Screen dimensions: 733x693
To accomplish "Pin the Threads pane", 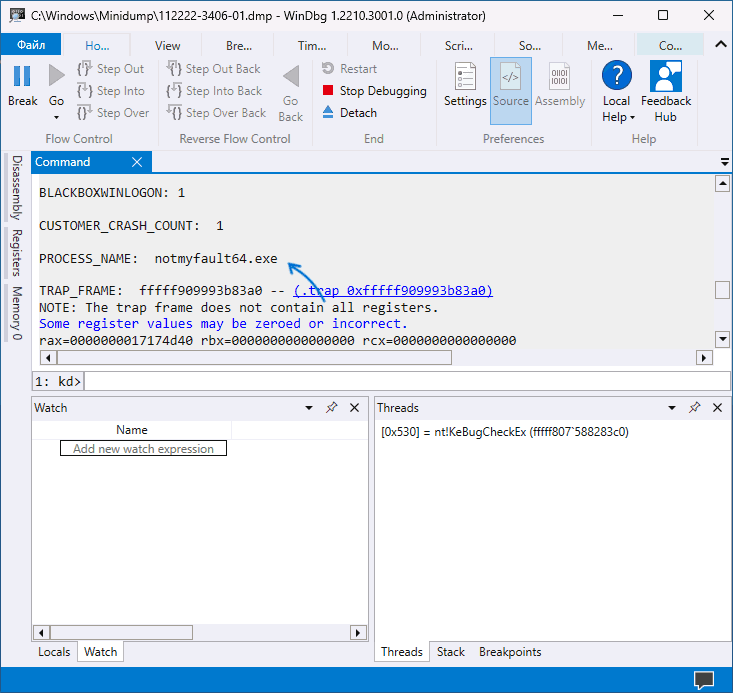I will coord(694,408).
